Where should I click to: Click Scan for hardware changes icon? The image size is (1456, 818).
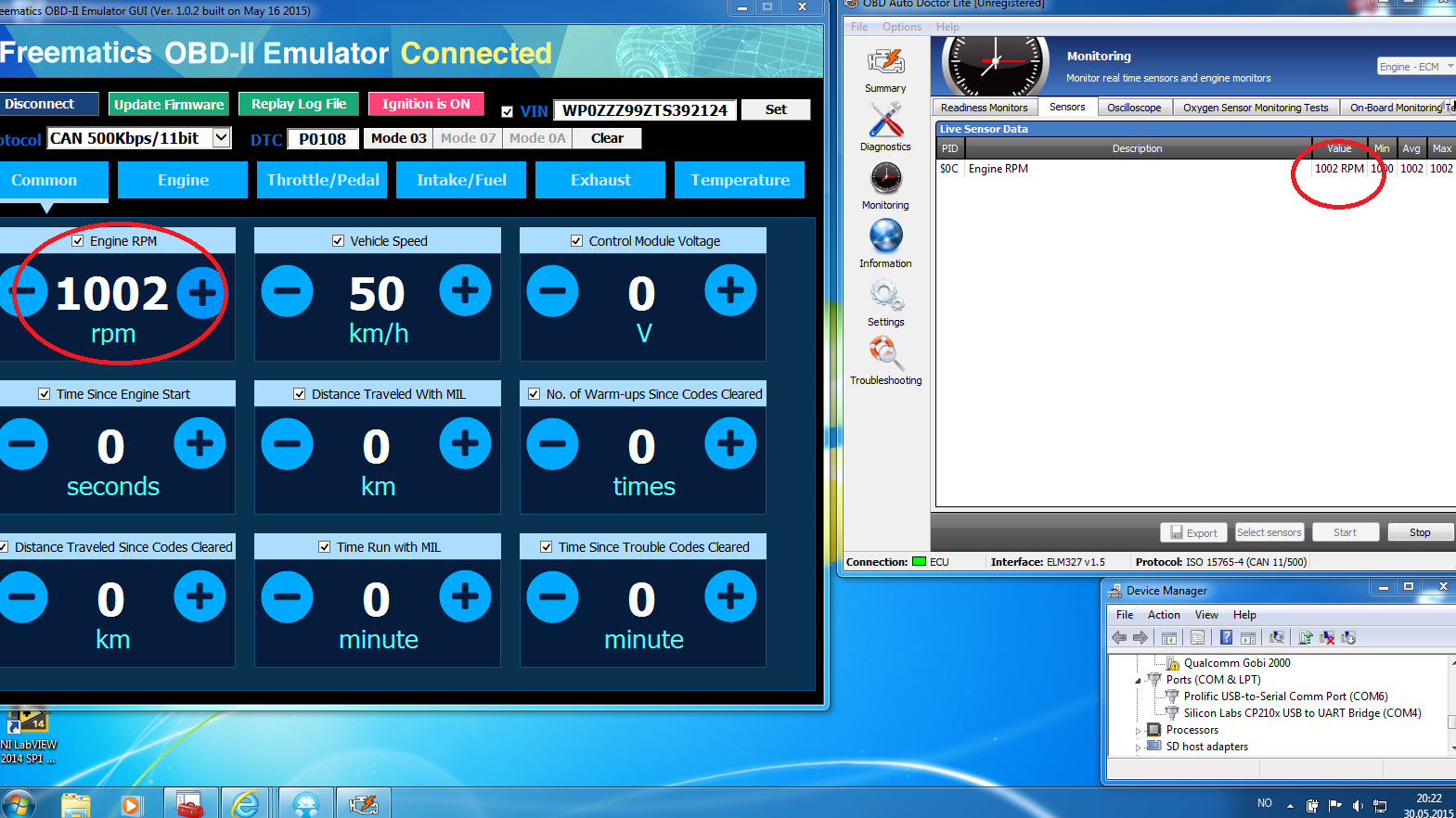pyautogui.click(x=1277, y=637)
